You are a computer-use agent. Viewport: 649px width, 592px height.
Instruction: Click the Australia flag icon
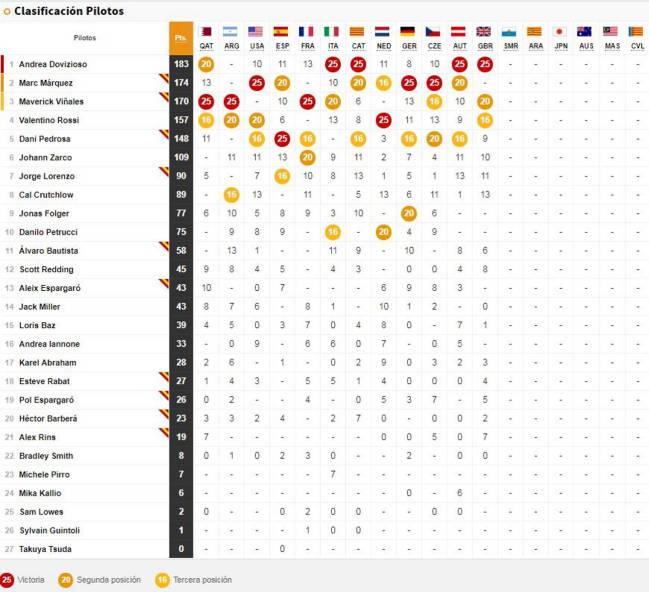click(585, 32)
